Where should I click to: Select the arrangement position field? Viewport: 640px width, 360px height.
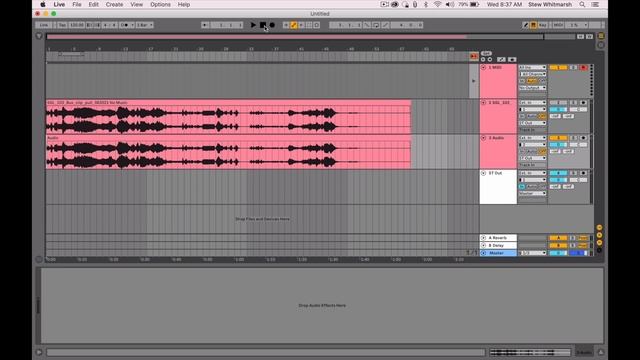[x=227, y=25]
